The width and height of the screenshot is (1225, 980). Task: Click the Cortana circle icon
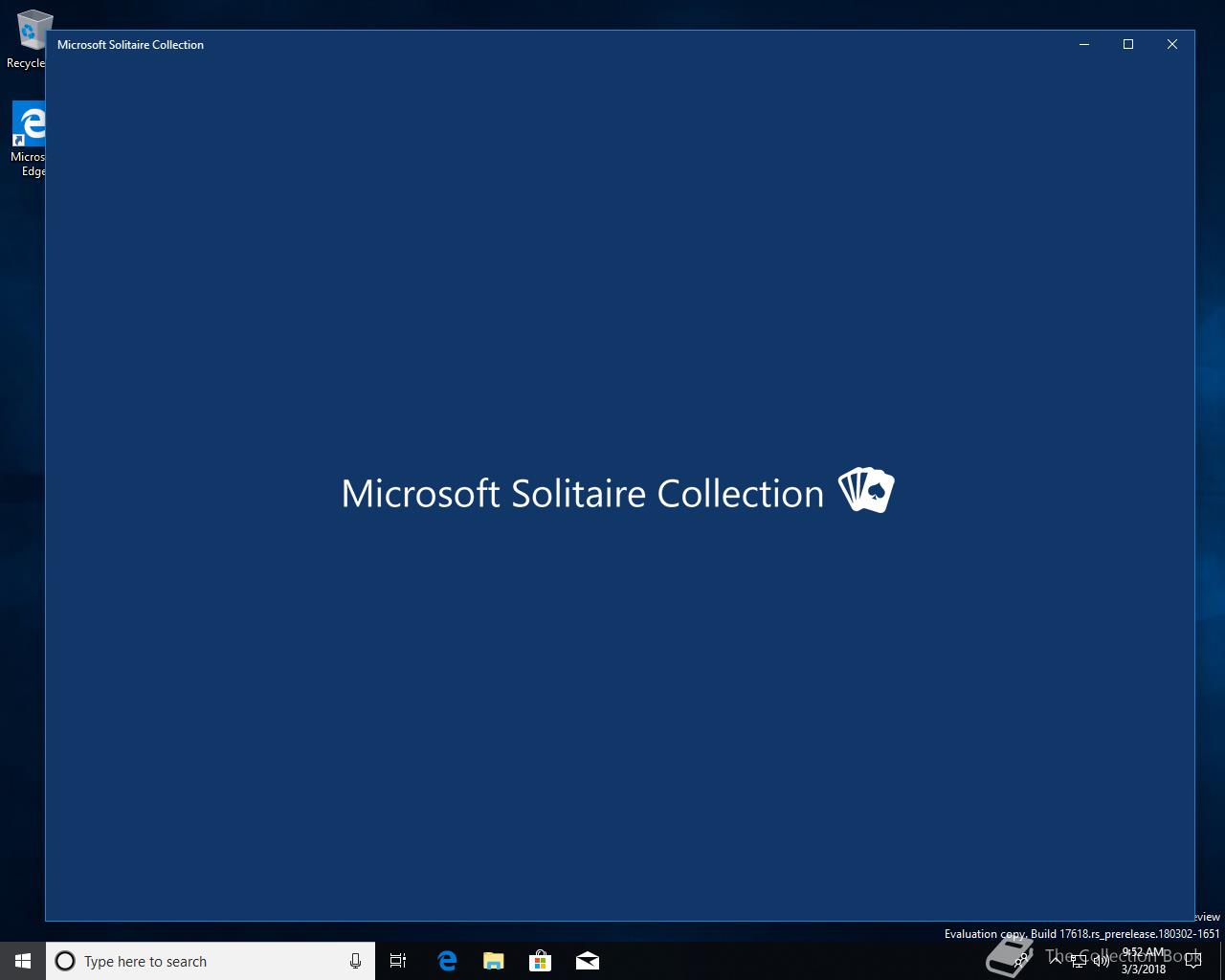(x=65, y=961)
